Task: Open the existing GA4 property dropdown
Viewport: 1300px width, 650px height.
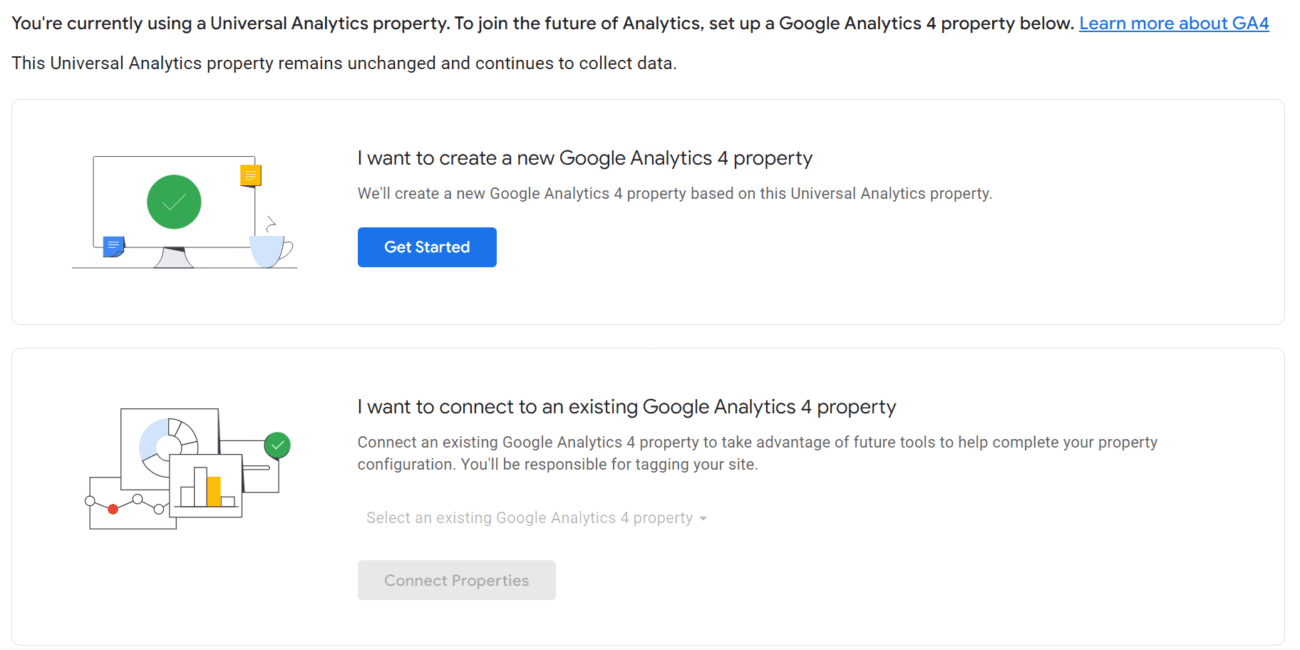Action: pyautogui.click(x=536, y=518)
